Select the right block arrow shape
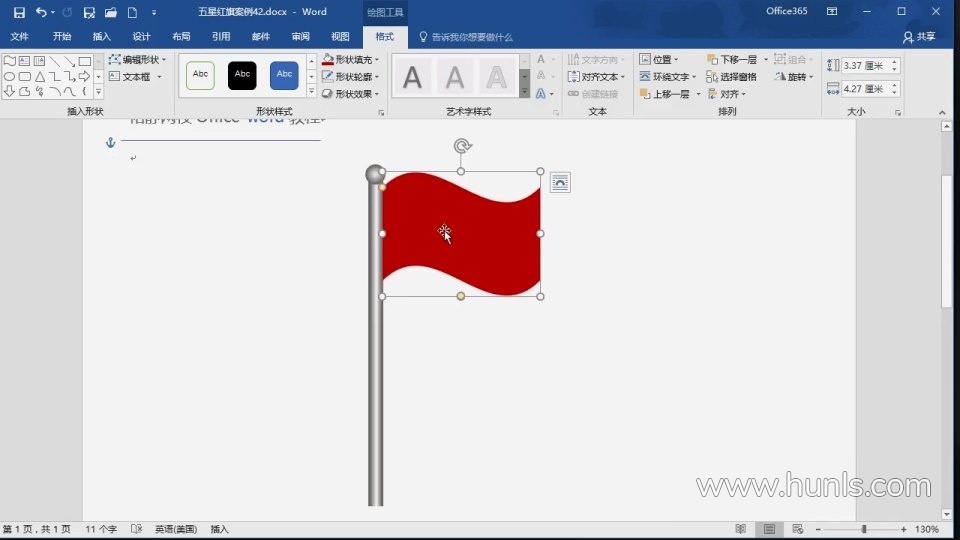 pyautogui.click(x=84, y=77)
